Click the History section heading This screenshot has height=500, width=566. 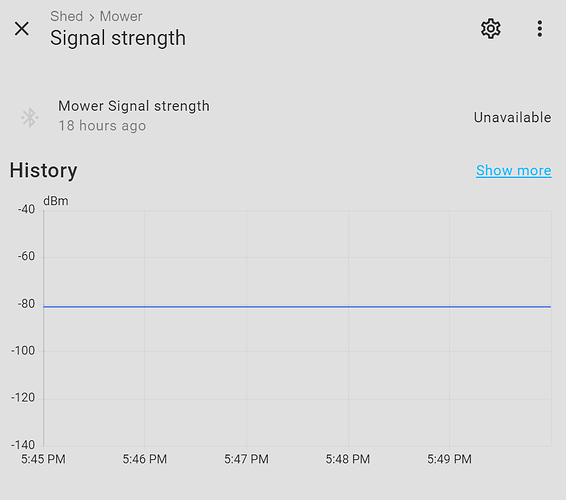(43, 170)
